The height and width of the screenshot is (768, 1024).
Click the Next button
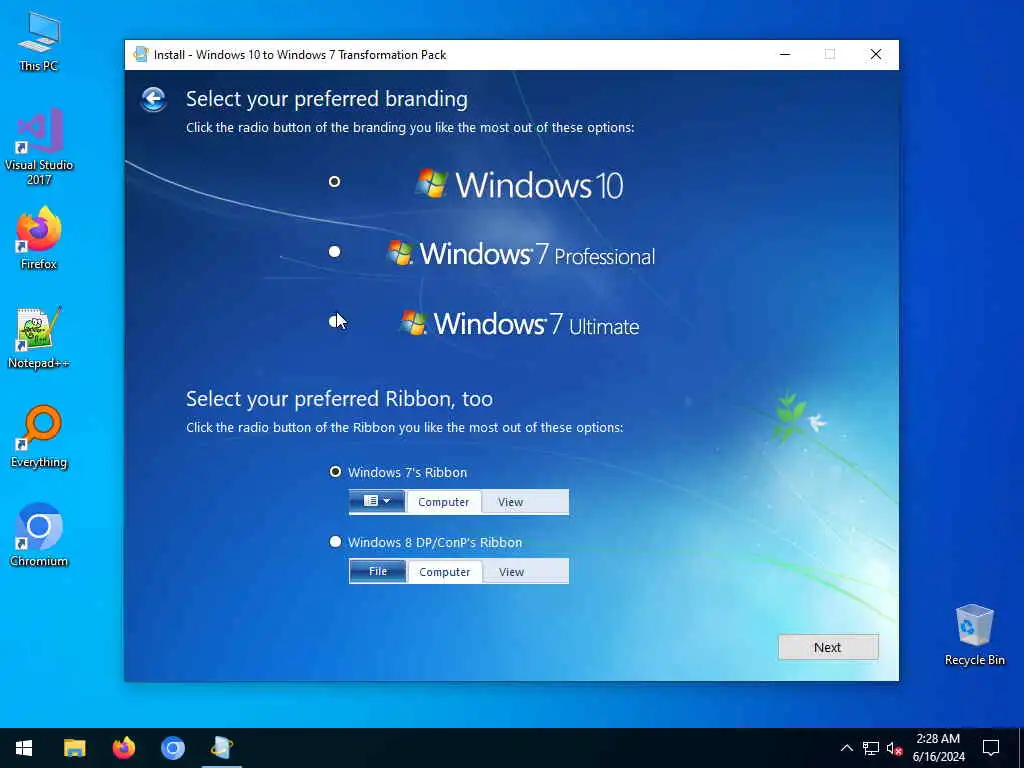pyautogui.click(x=828, y=647)
